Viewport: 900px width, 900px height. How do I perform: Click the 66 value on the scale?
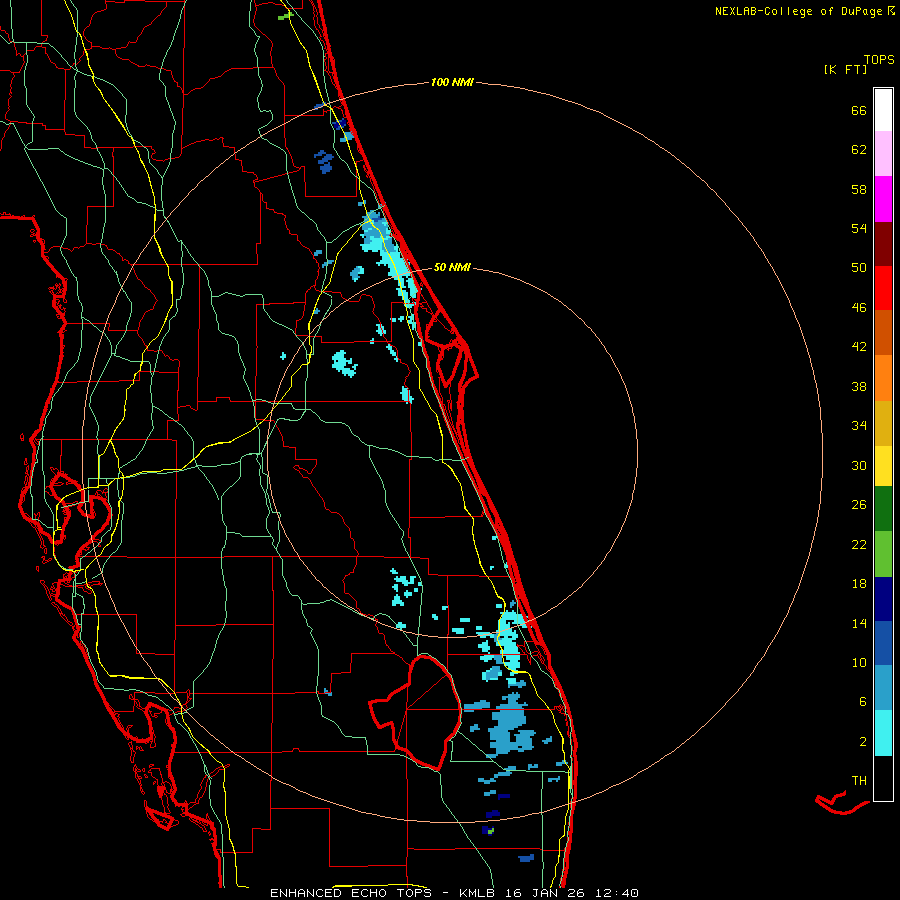pyautogui.click(x=859, y=111)
